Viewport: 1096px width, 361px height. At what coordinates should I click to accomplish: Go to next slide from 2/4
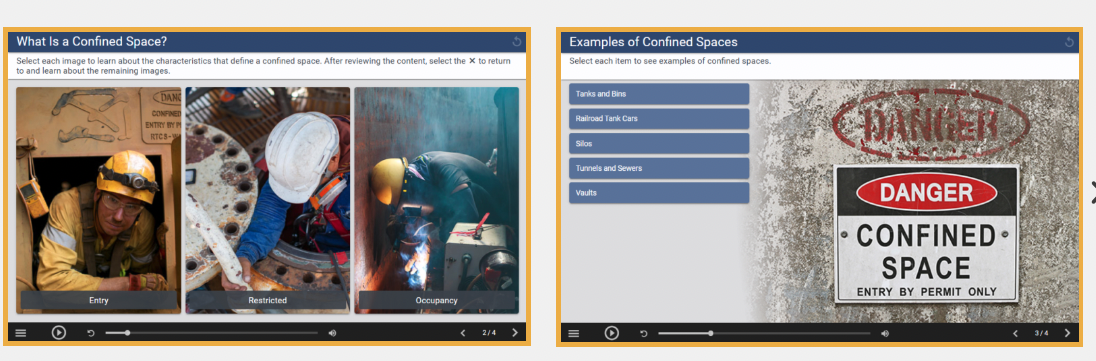tap(515, 333)
